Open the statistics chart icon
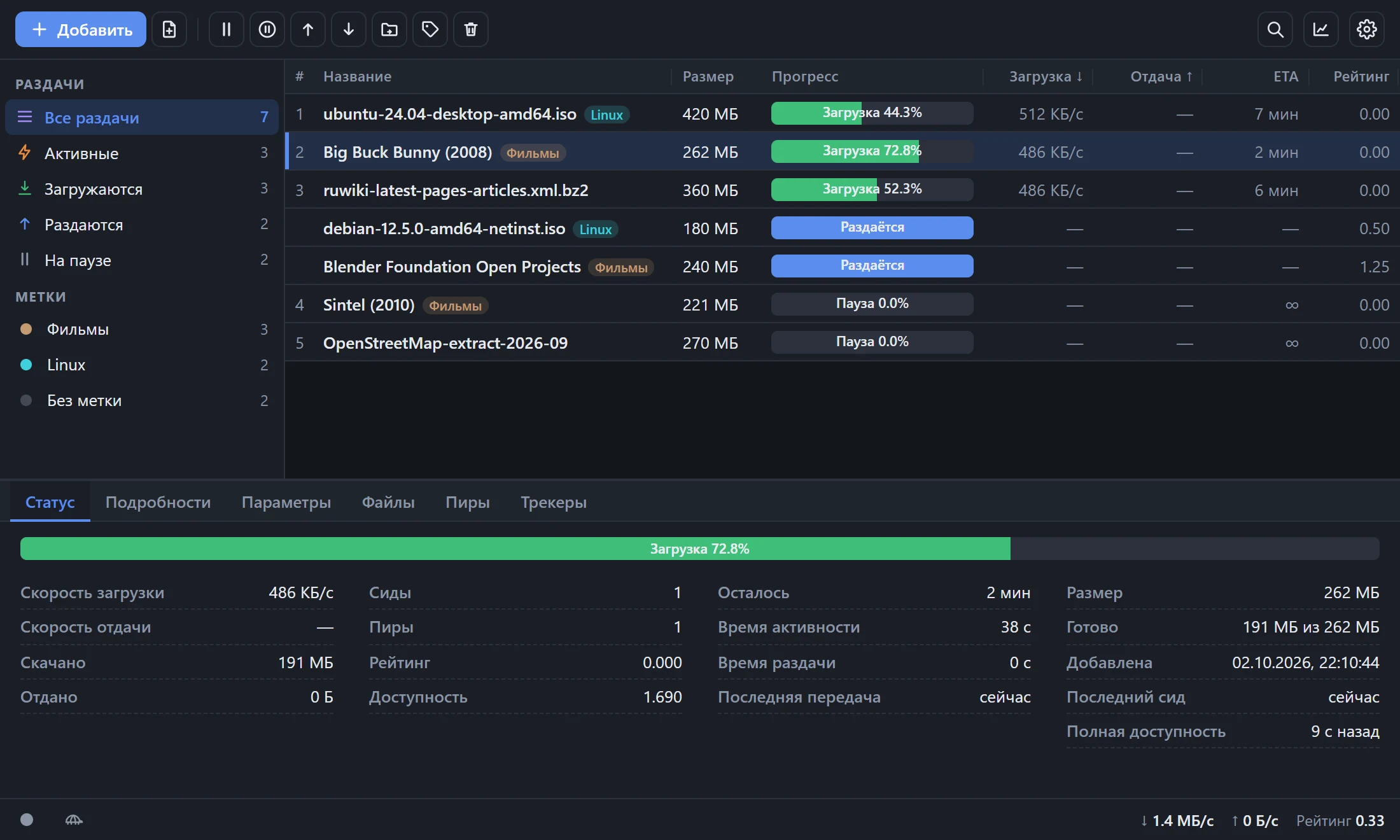The height and width of the screenshot is (840, 1400). coord(1321,29)
